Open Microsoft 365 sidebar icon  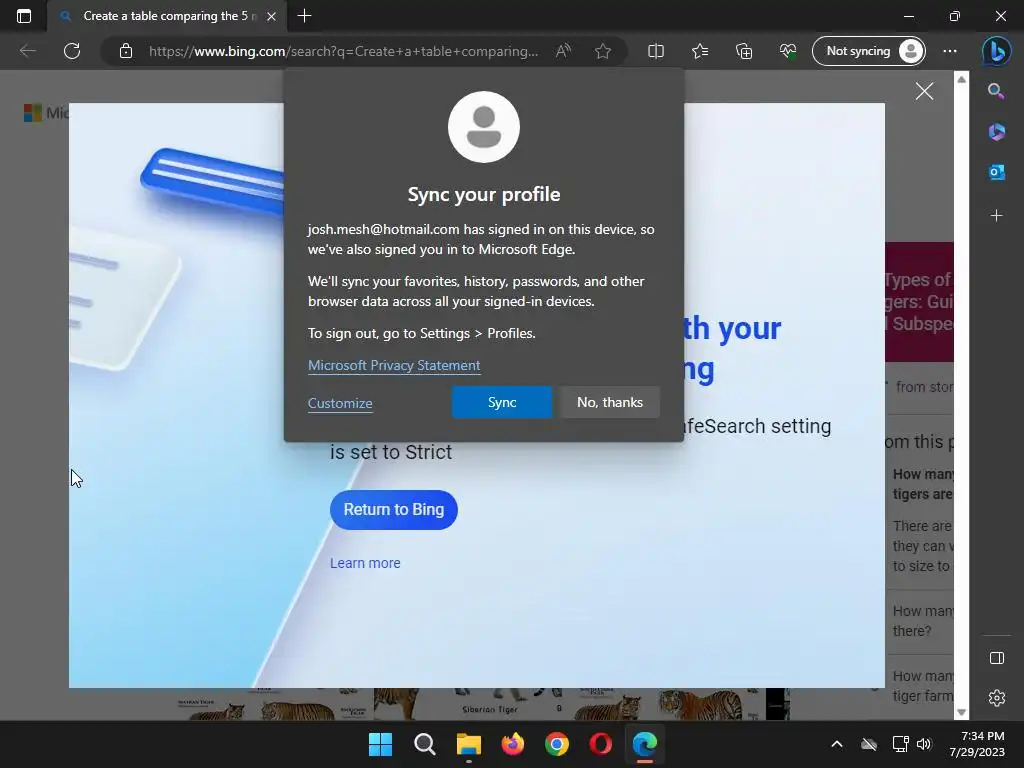tap(997, 132)
